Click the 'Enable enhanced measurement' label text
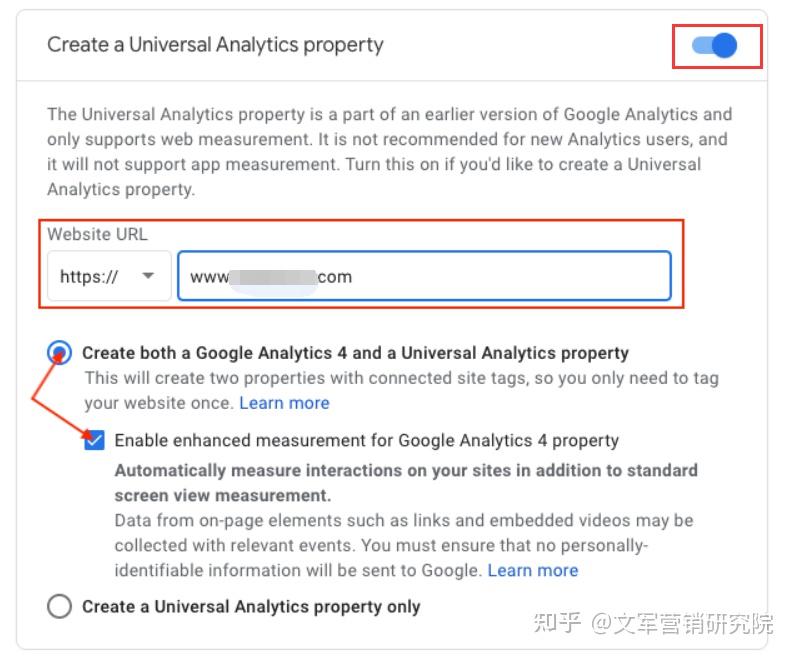 tap(366, 441)
